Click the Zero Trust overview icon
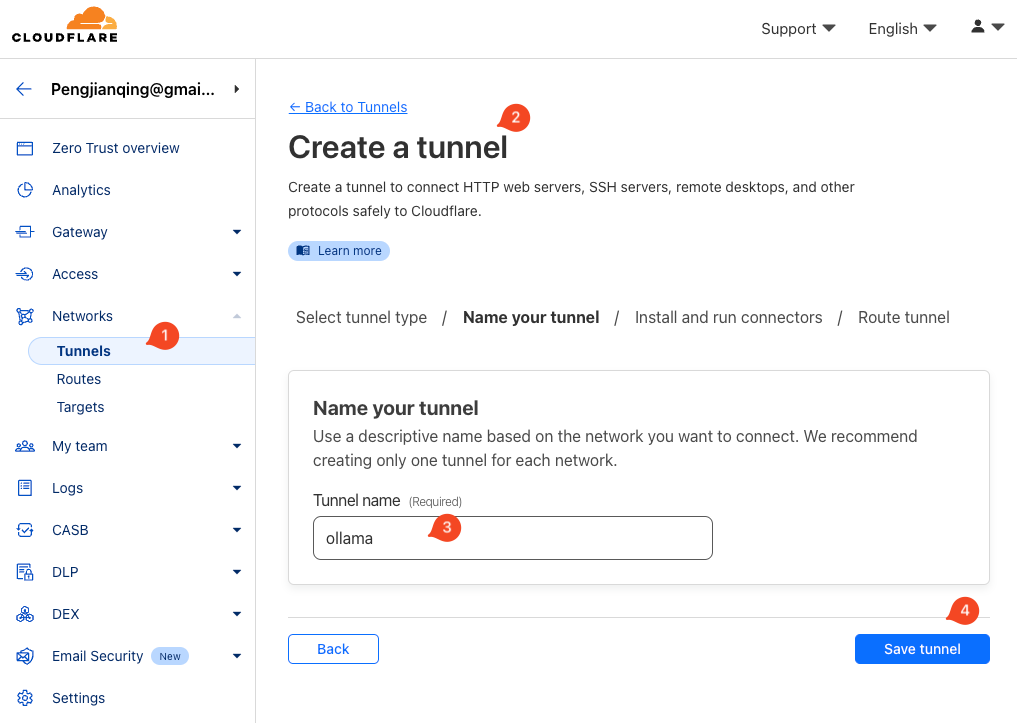This screenshot has width=1017, height=723. (25, 148)
